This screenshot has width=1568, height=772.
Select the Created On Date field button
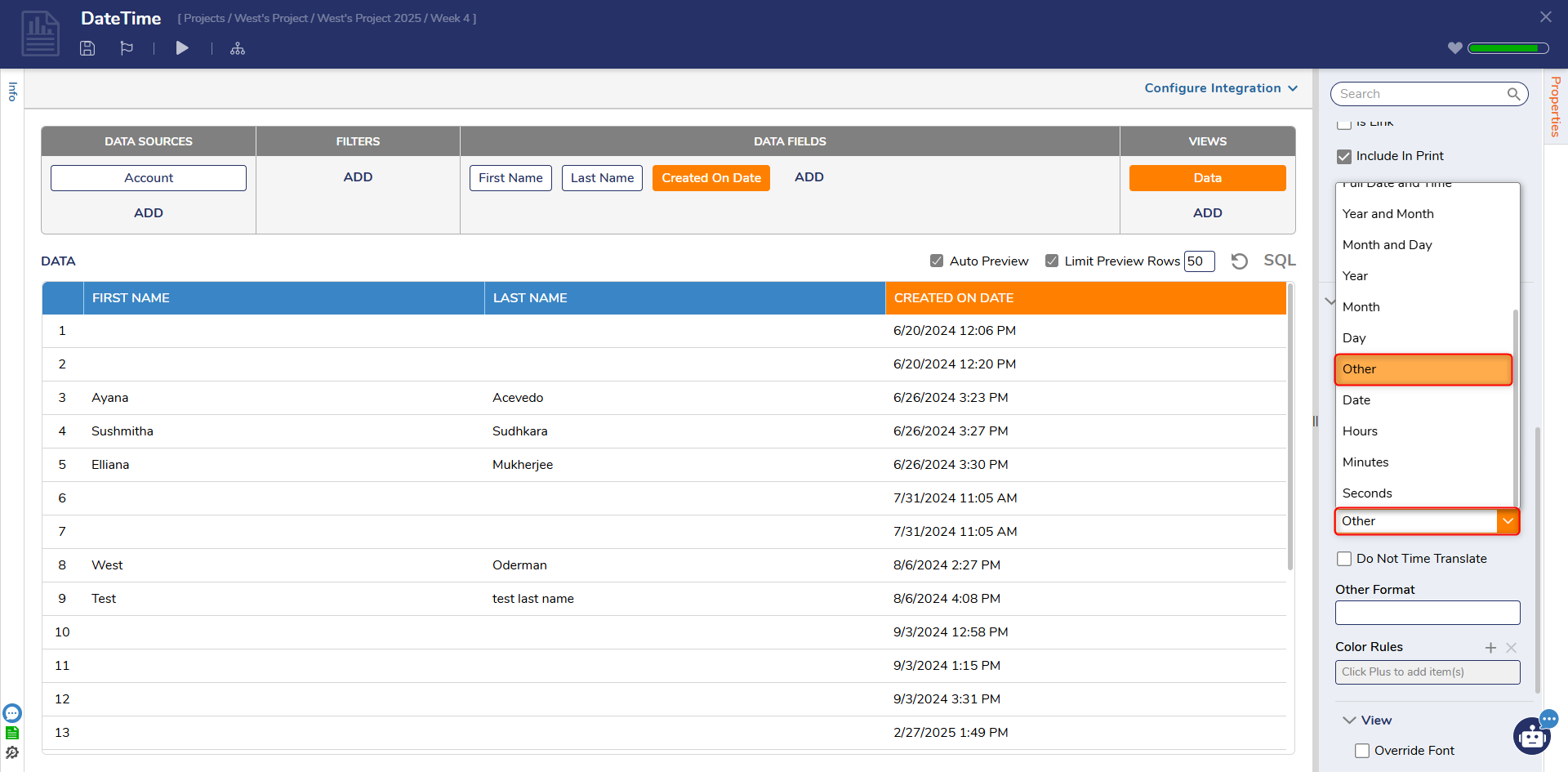(x=710, y=178)
